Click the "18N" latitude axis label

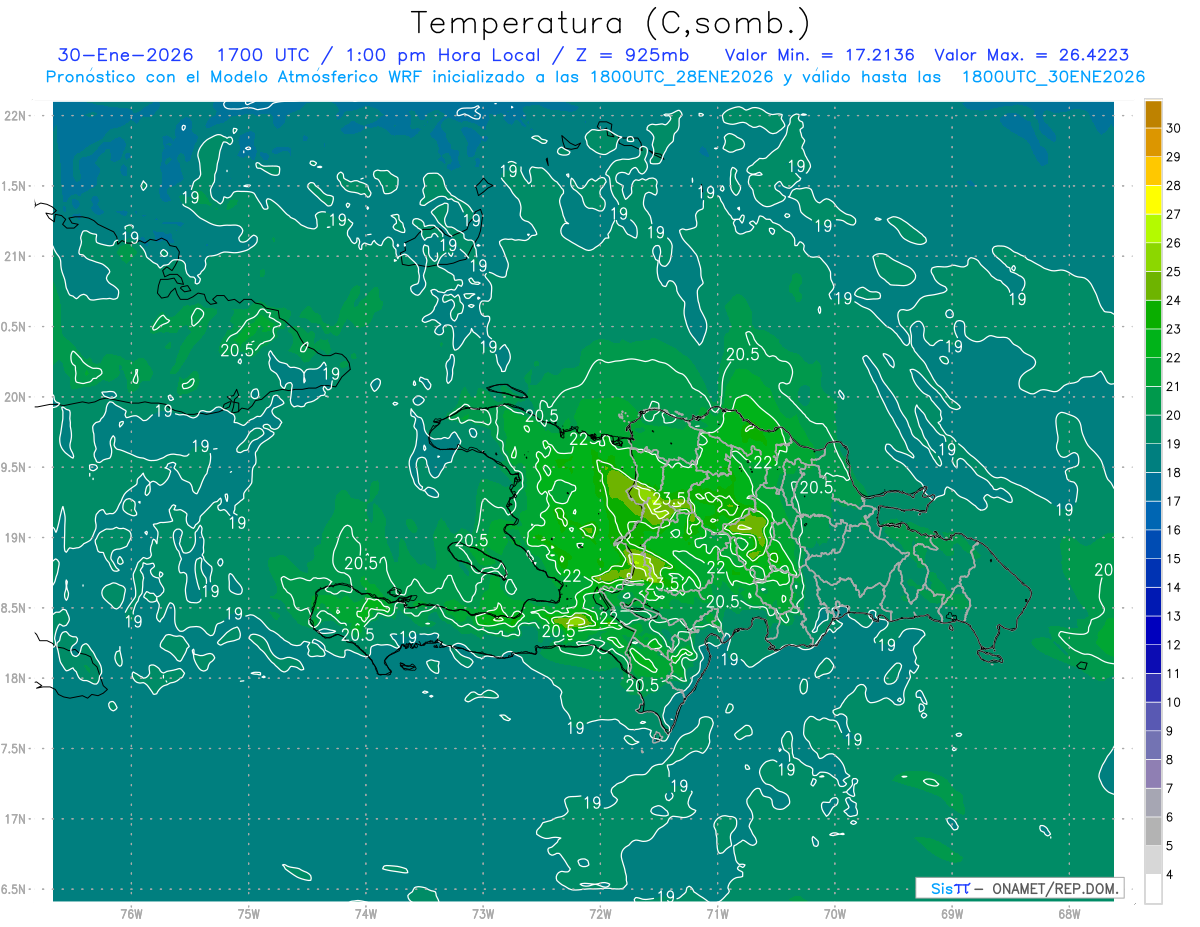pos(17,678)
